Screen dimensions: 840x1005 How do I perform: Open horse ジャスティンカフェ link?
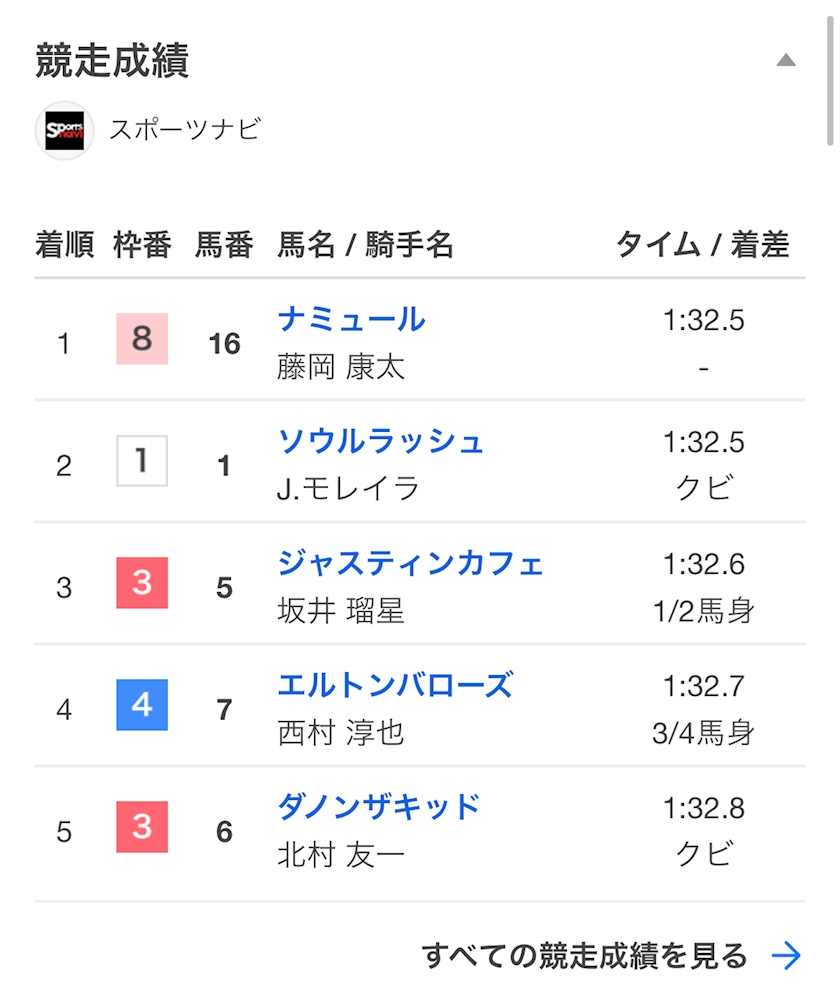coord(410,564)
